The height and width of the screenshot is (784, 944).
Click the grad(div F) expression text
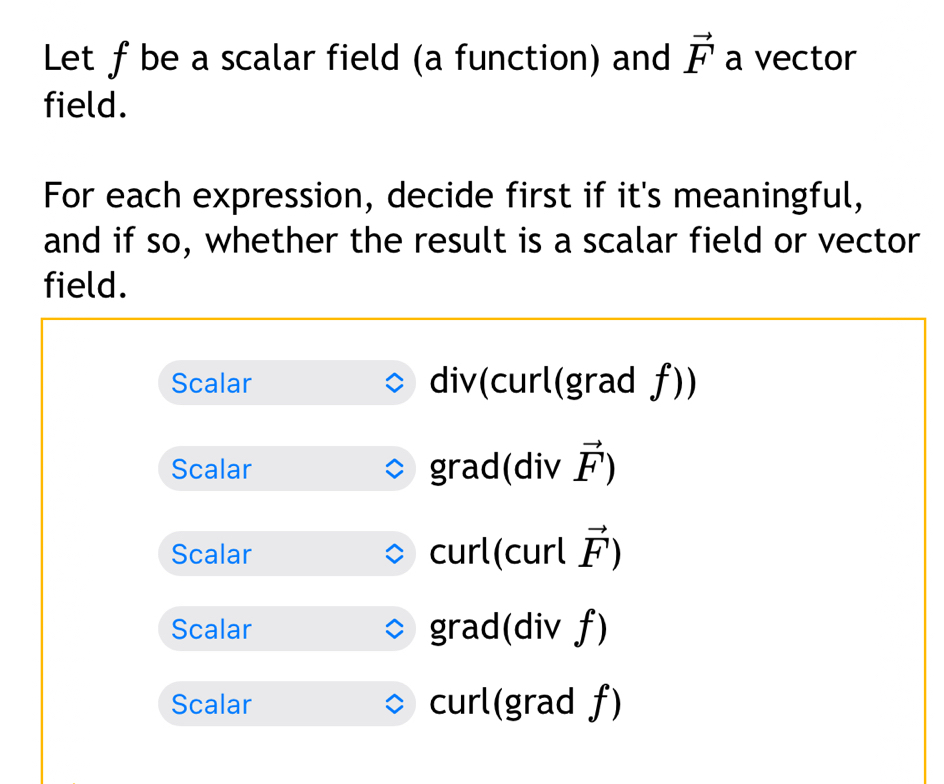(x=521, y=467)
